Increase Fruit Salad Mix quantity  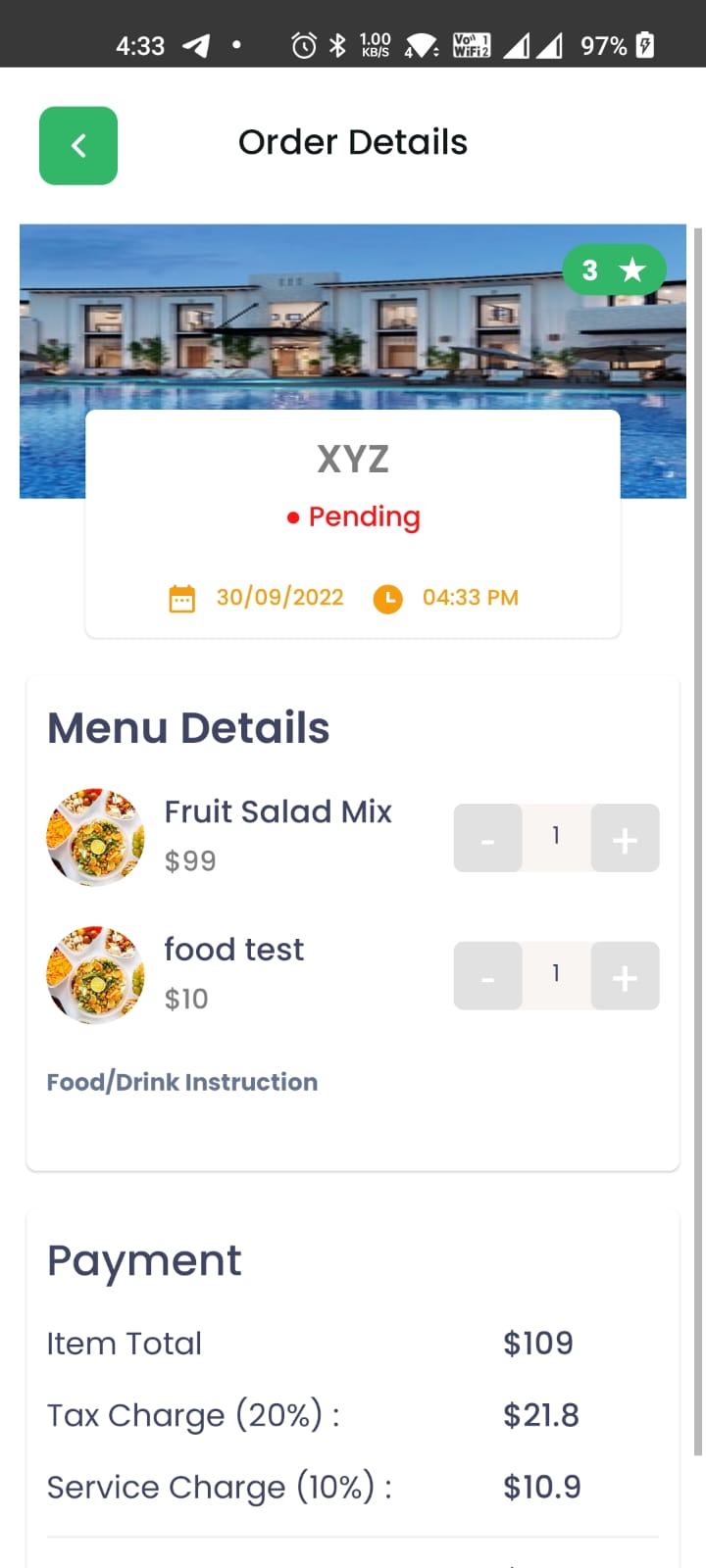point(625,839)
